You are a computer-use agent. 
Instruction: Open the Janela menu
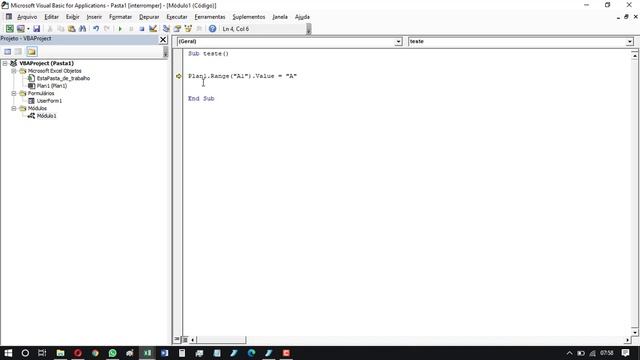coord(280,17)
